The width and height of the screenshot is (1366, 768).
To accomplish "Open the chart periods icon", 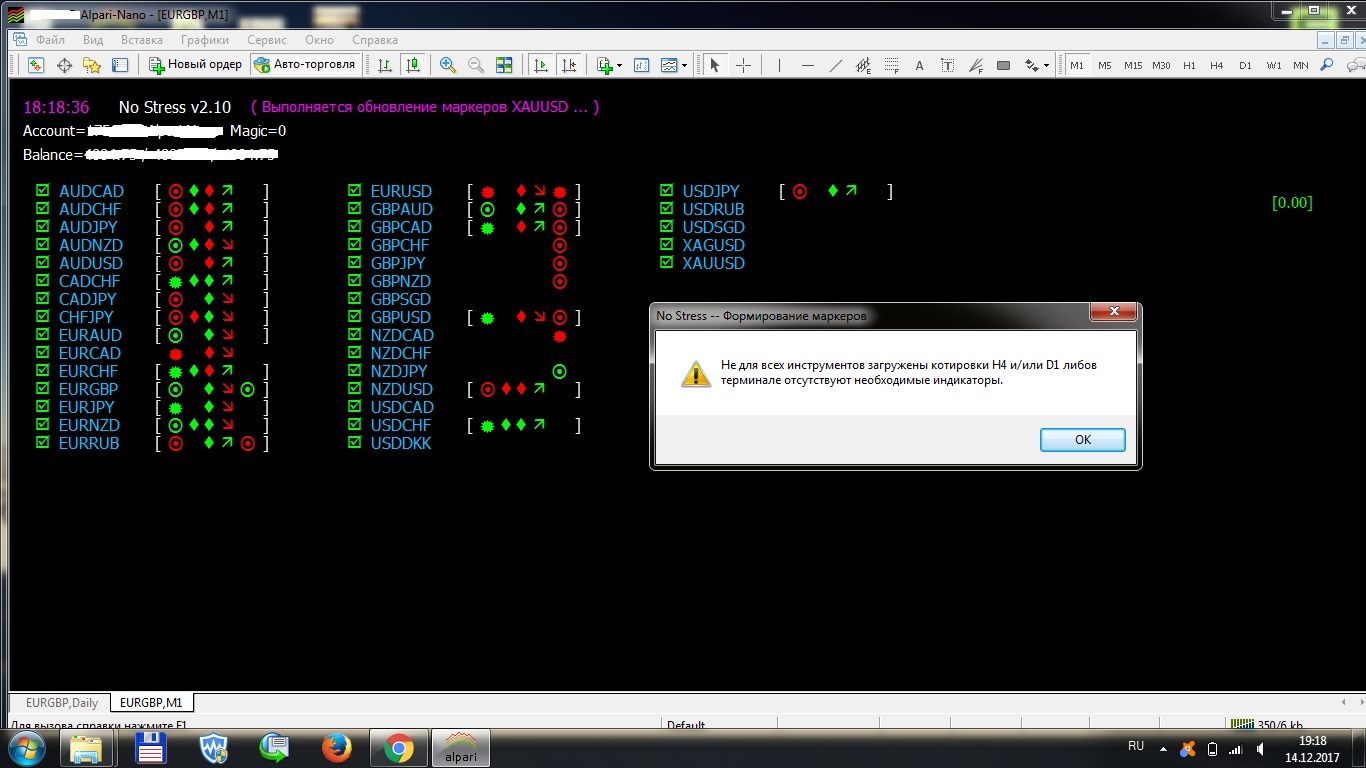I will (641, 65).
